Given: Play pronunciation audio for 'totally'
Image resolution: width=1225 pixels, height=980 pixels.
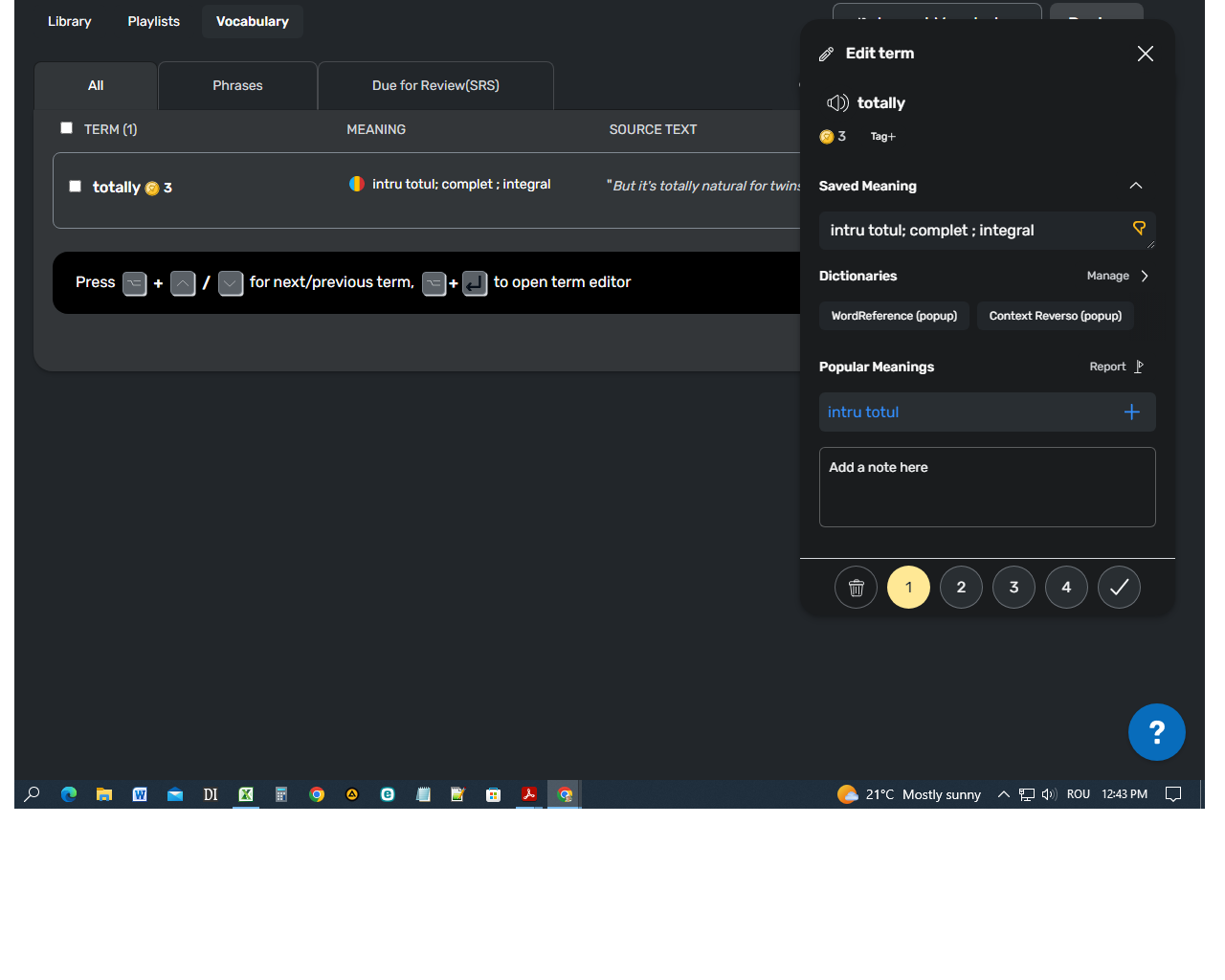Looking at the screenshot, I should pyautogui.click(x=837, y=102).
